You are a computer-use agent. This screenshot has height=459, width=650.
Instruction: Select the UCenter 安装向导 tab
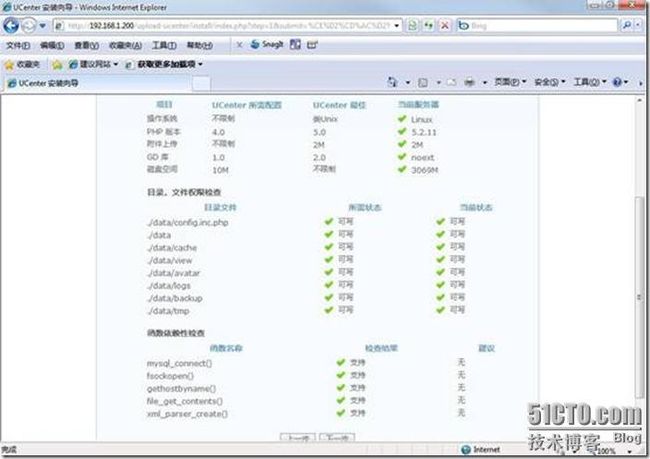[x=98, y=83]
